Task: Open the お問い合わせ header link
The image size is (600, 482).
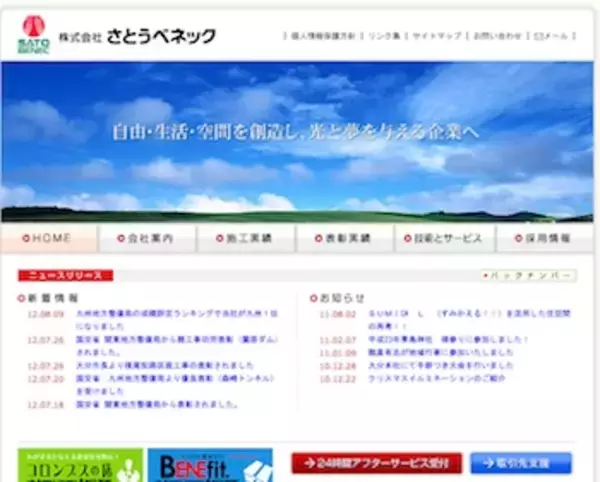Action: tap(497, 36)
